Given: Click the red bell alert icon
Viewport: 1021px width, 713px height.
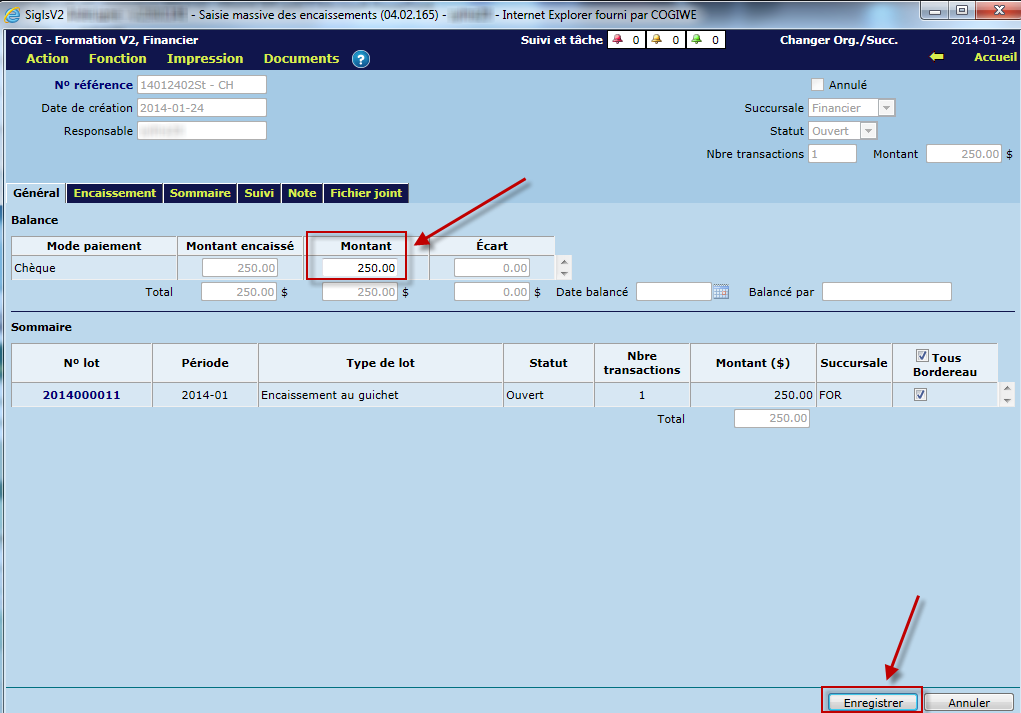Looking at the screenshot, I should click(x=617, y=40).
